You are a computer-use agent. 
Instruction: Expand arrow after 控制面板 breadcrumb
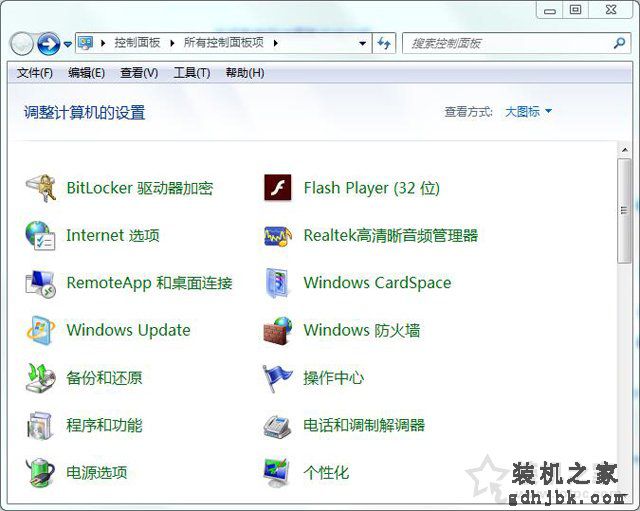click(172, 43)
